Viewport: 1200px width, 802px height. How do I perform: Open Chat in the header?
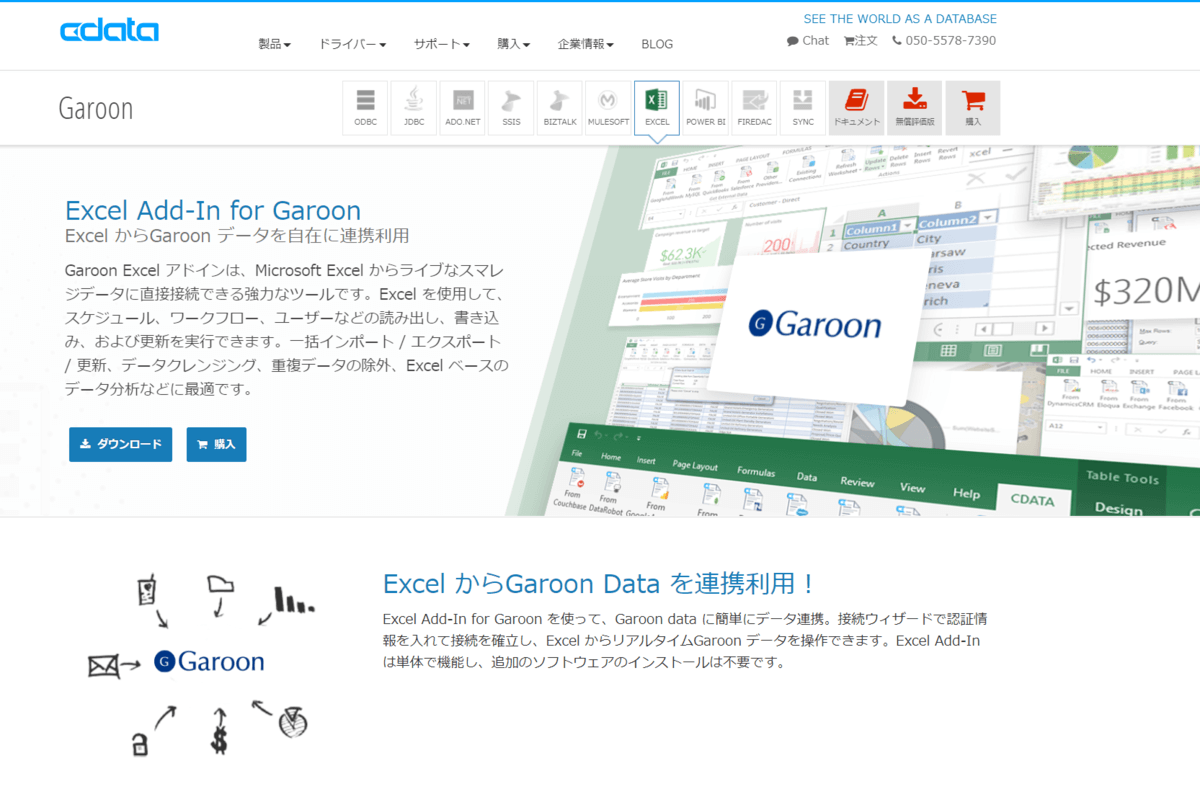pyautogui.click(x=808, y=41)
